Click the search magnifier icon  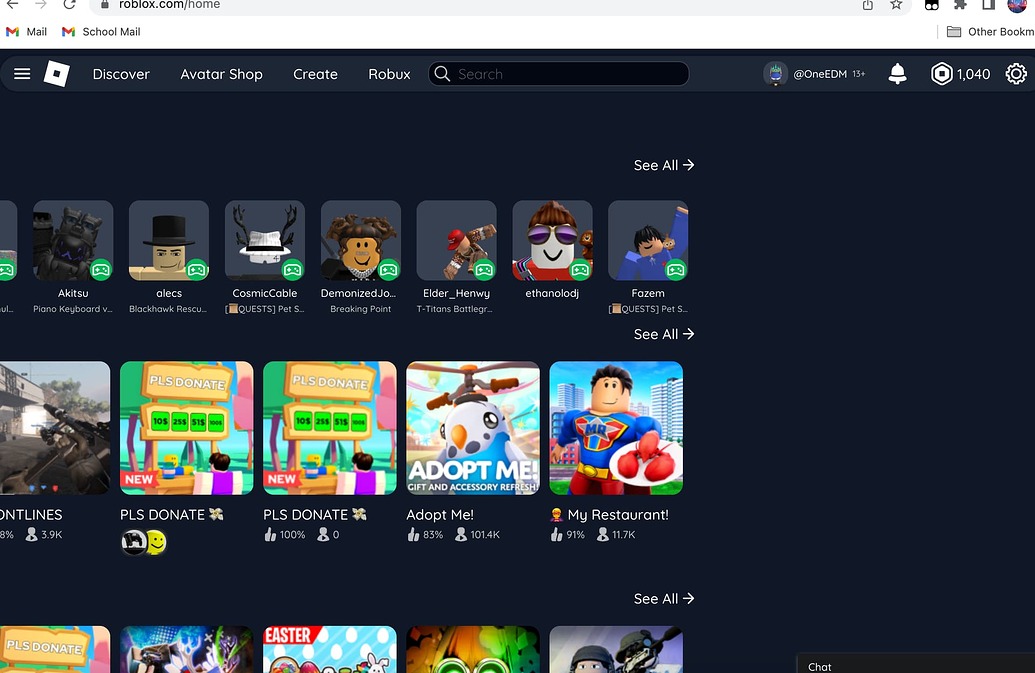[x=441, y=73]
